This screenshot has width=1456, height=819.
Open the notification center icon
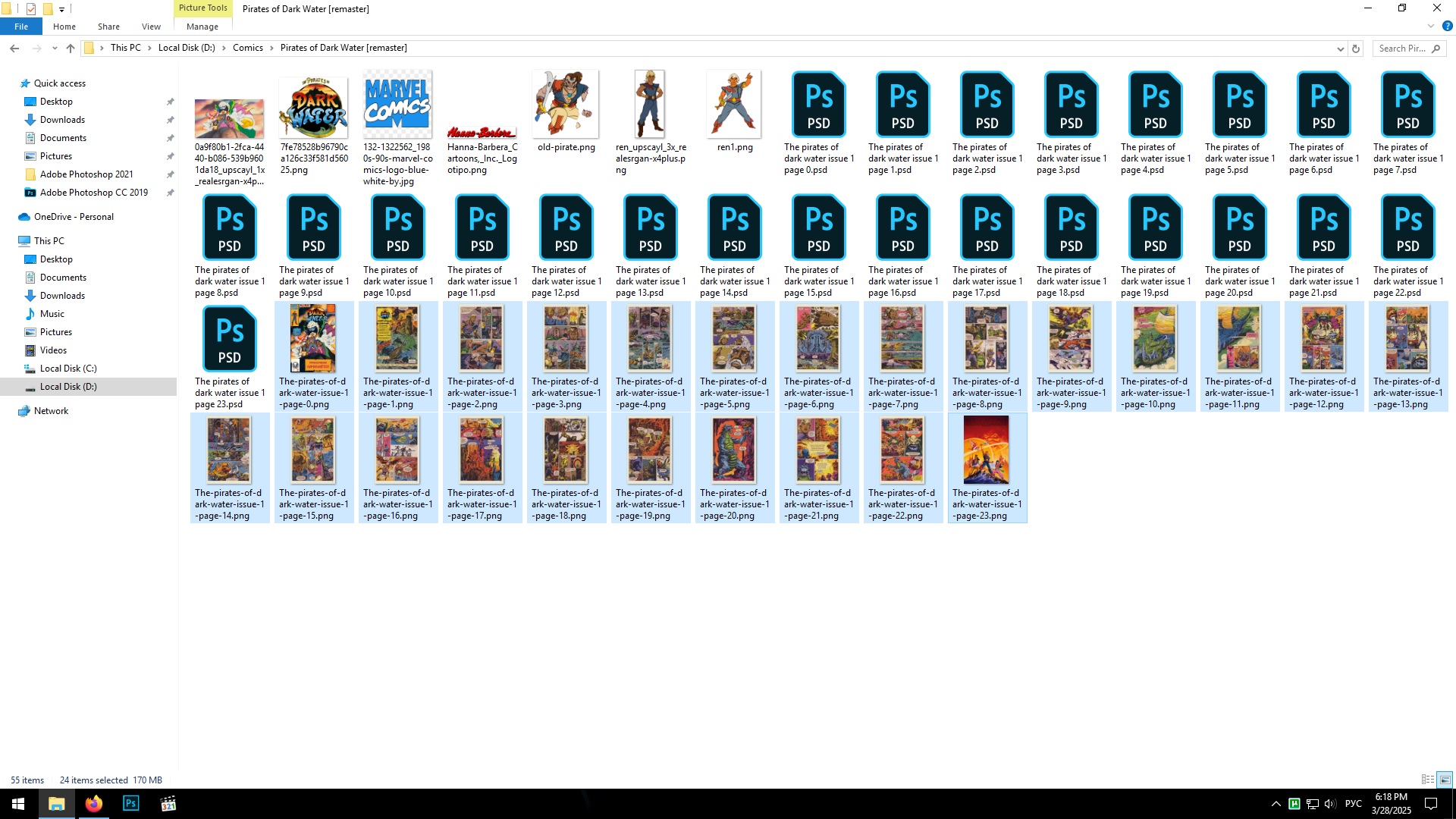click(x=1431, y=804)
